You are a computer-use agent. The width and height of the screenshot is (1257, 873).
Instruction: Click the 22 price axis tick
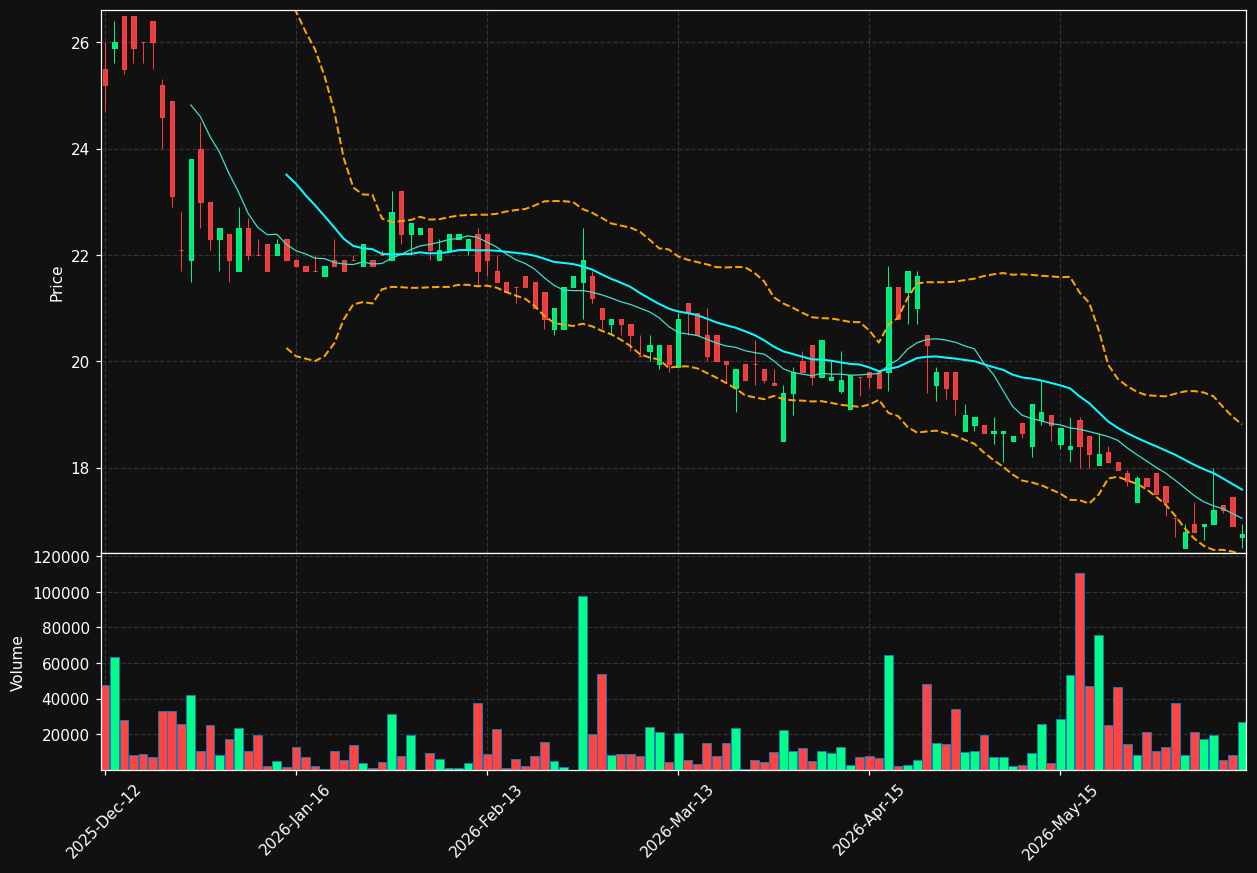pyautogui.click(x=80, y=256)
